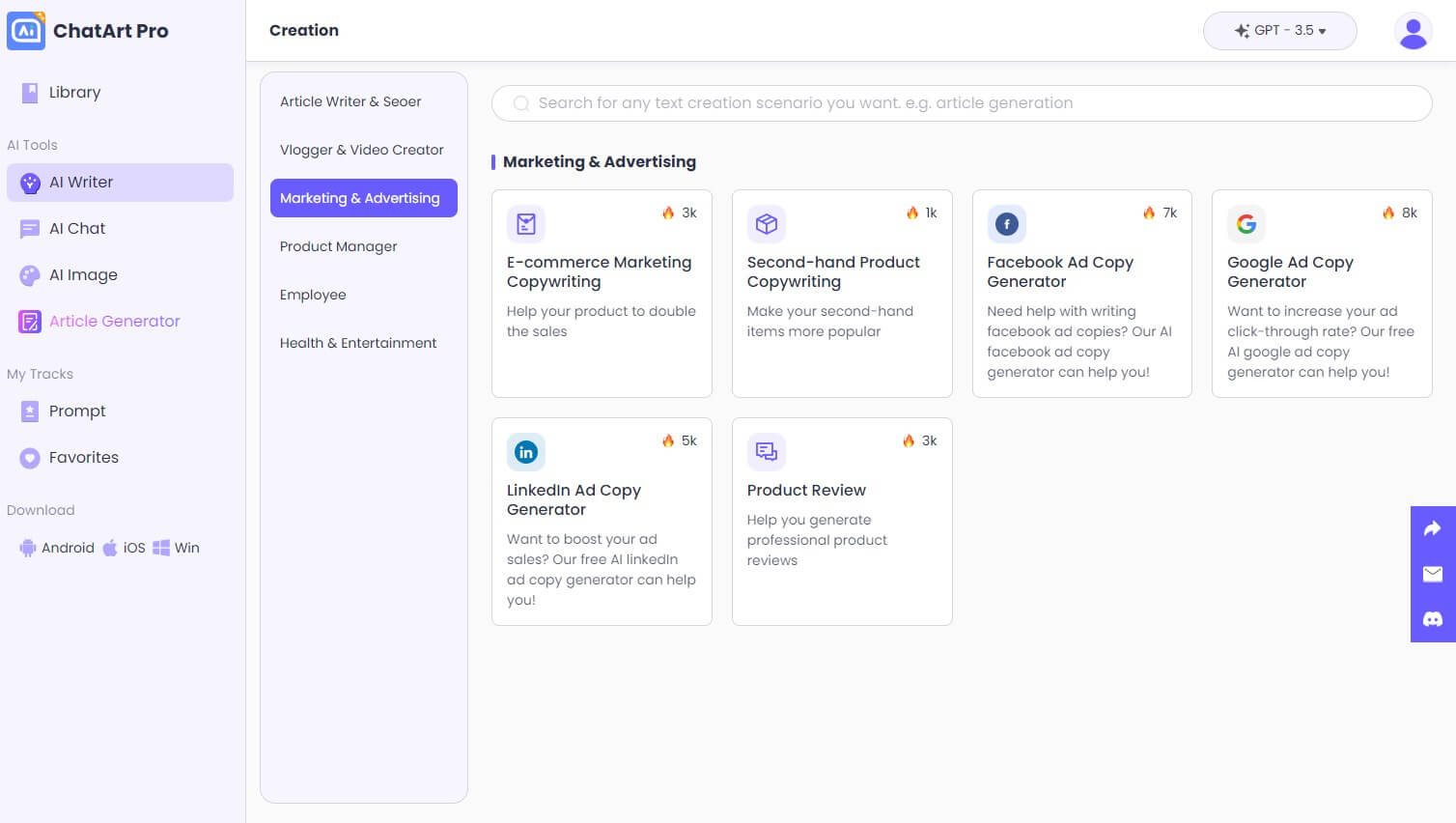Image resolution: width=1456 pixels, height=823 pixels.
Task: Open the Prompt icon
Action: click(30, 411)
